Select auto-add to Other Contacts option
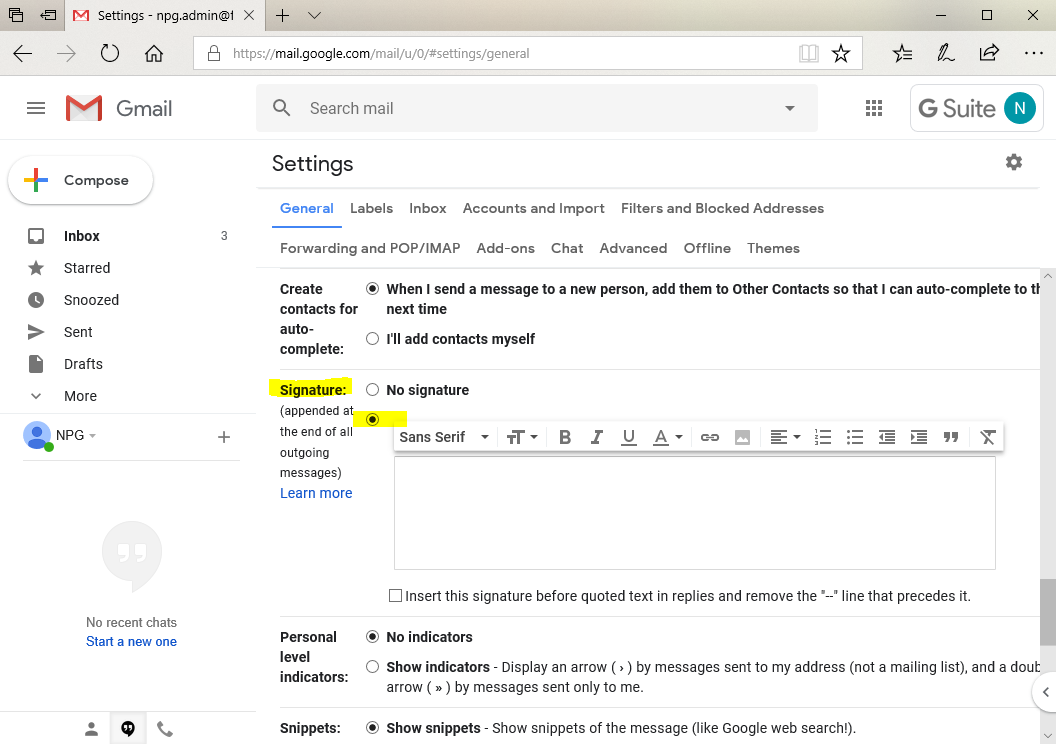 [x=372, y=289]
